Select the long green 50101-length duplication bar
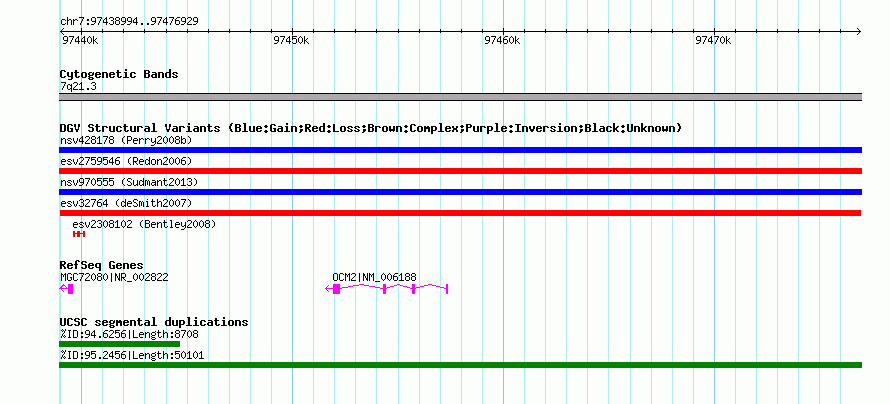 (x=460, y=365)
